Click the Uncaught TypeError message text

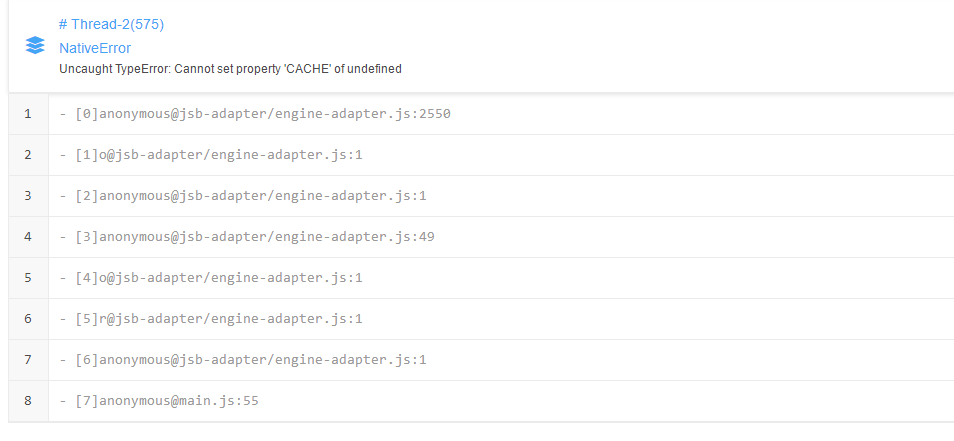click(230, 69)
